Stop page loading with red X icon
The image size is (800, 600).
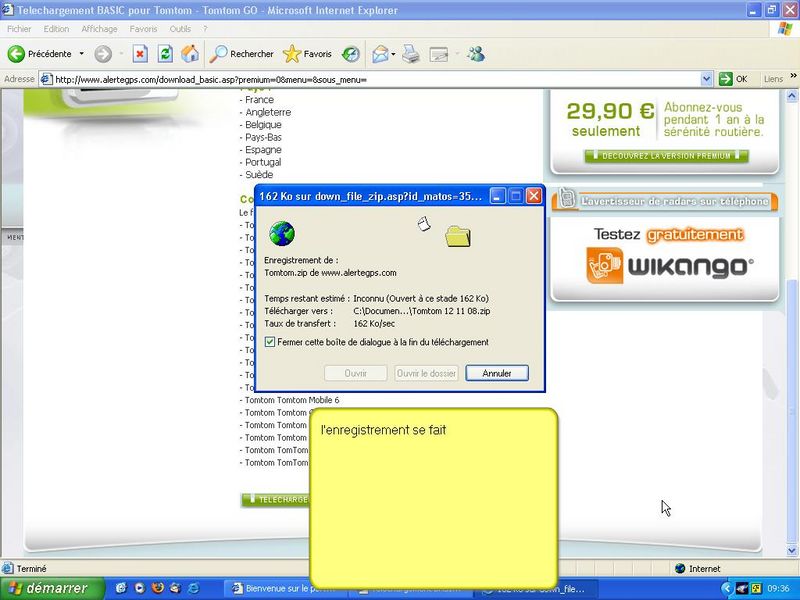point(140,54)
